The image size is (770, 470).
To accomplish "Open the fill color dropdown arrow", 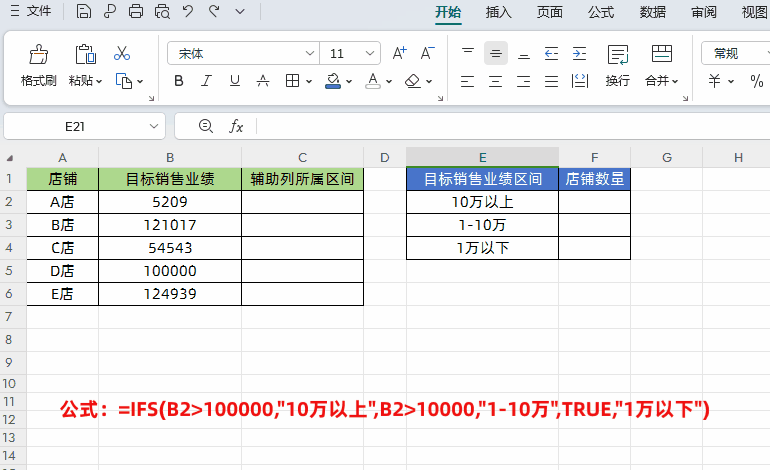I will (x=349, y=82).
